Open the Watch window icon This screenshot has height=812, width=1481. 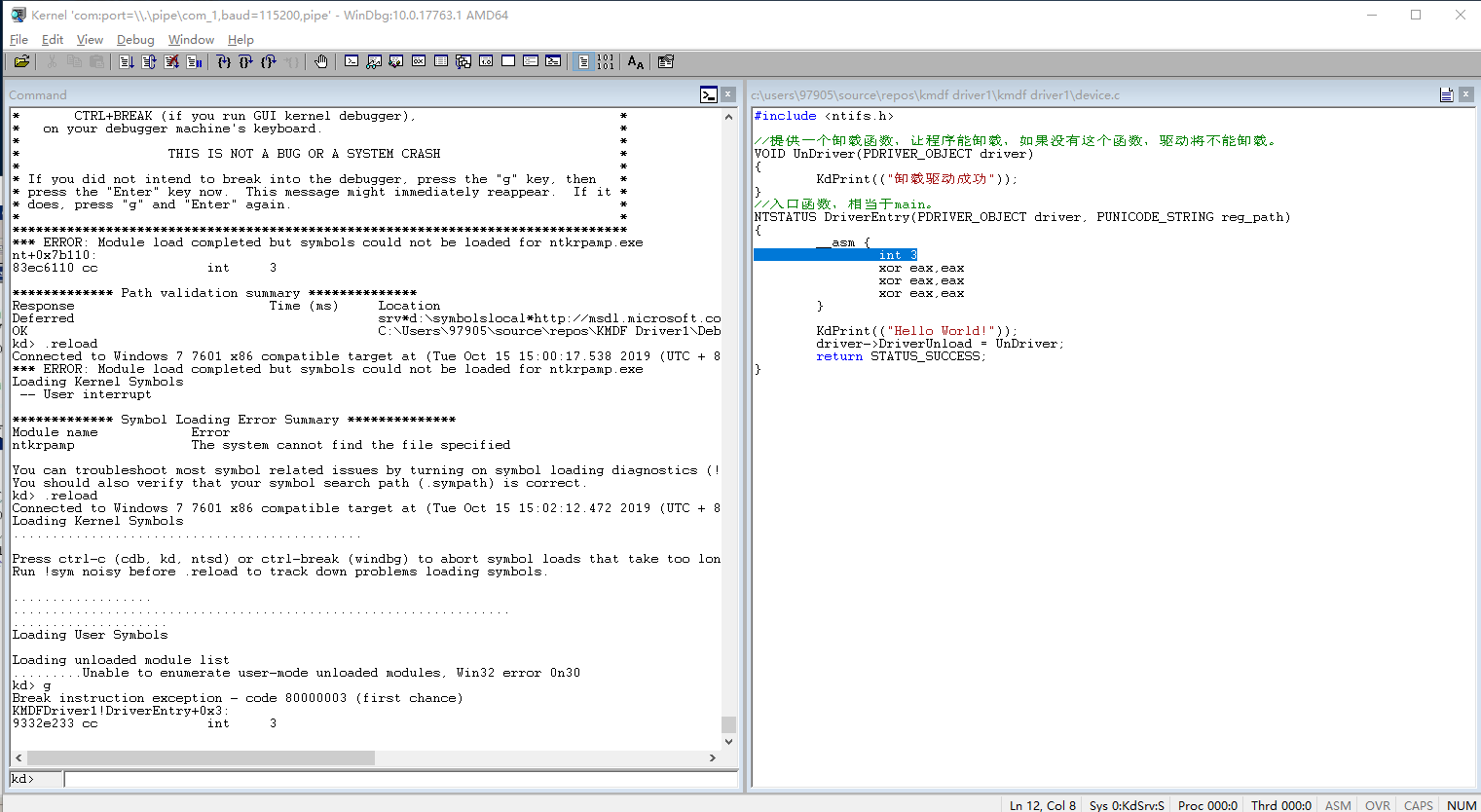(x=374, y=61)
